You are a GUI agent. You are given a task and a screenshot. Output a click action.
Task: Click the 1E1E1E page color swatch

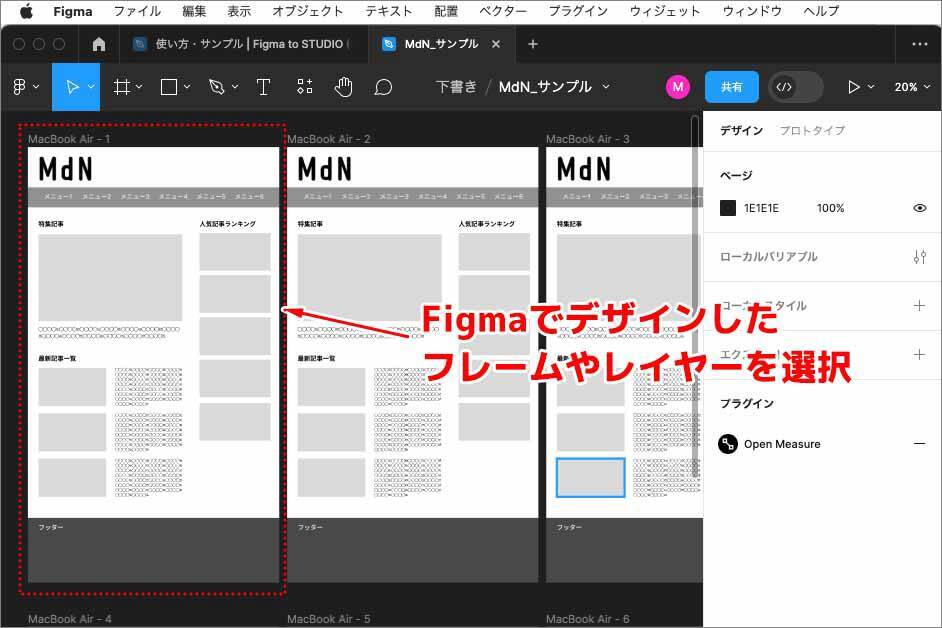pyautogui.click(x=728, y=208)
